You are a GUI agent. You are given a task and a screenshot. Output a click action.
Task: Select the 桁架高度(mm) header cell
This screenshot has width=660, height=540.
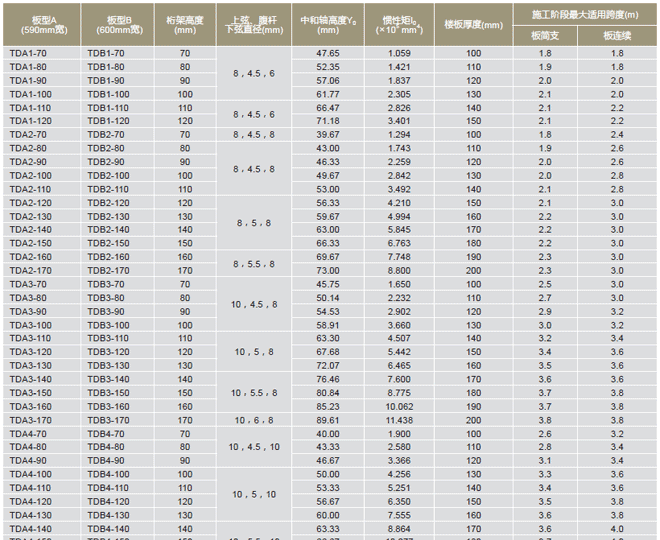pos(185,24)
